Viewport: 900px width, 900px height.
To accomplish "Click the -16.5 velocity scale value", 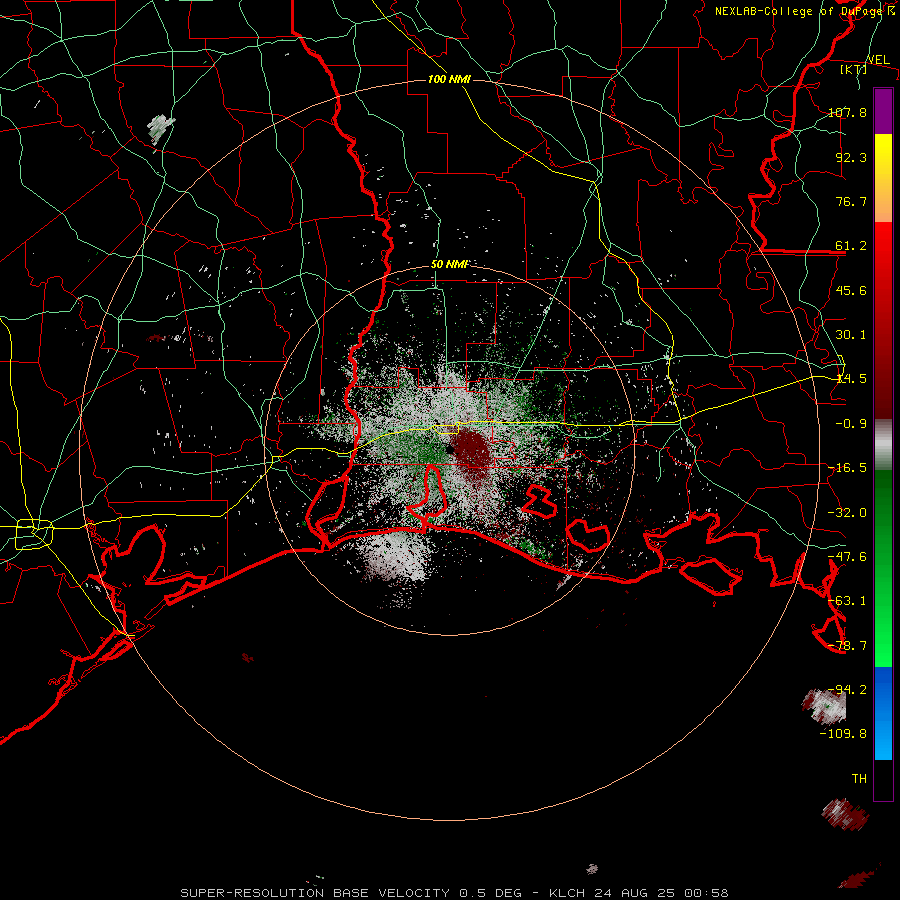I will pos(847,468).
